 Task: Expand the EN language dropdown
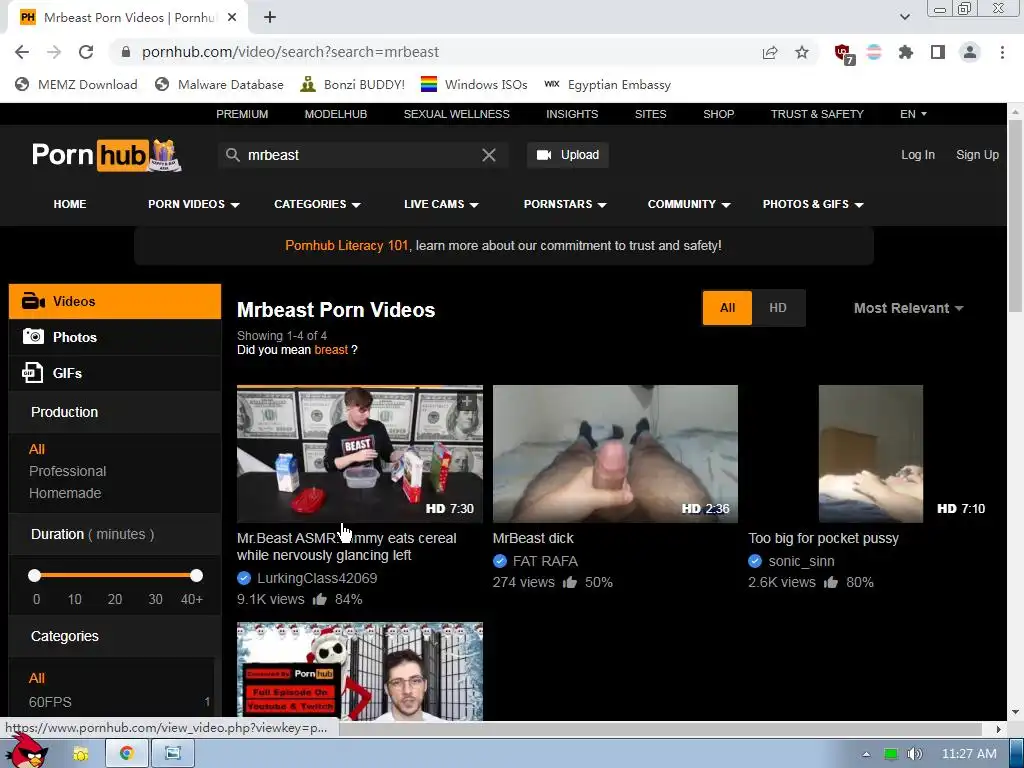coord(913,114)
